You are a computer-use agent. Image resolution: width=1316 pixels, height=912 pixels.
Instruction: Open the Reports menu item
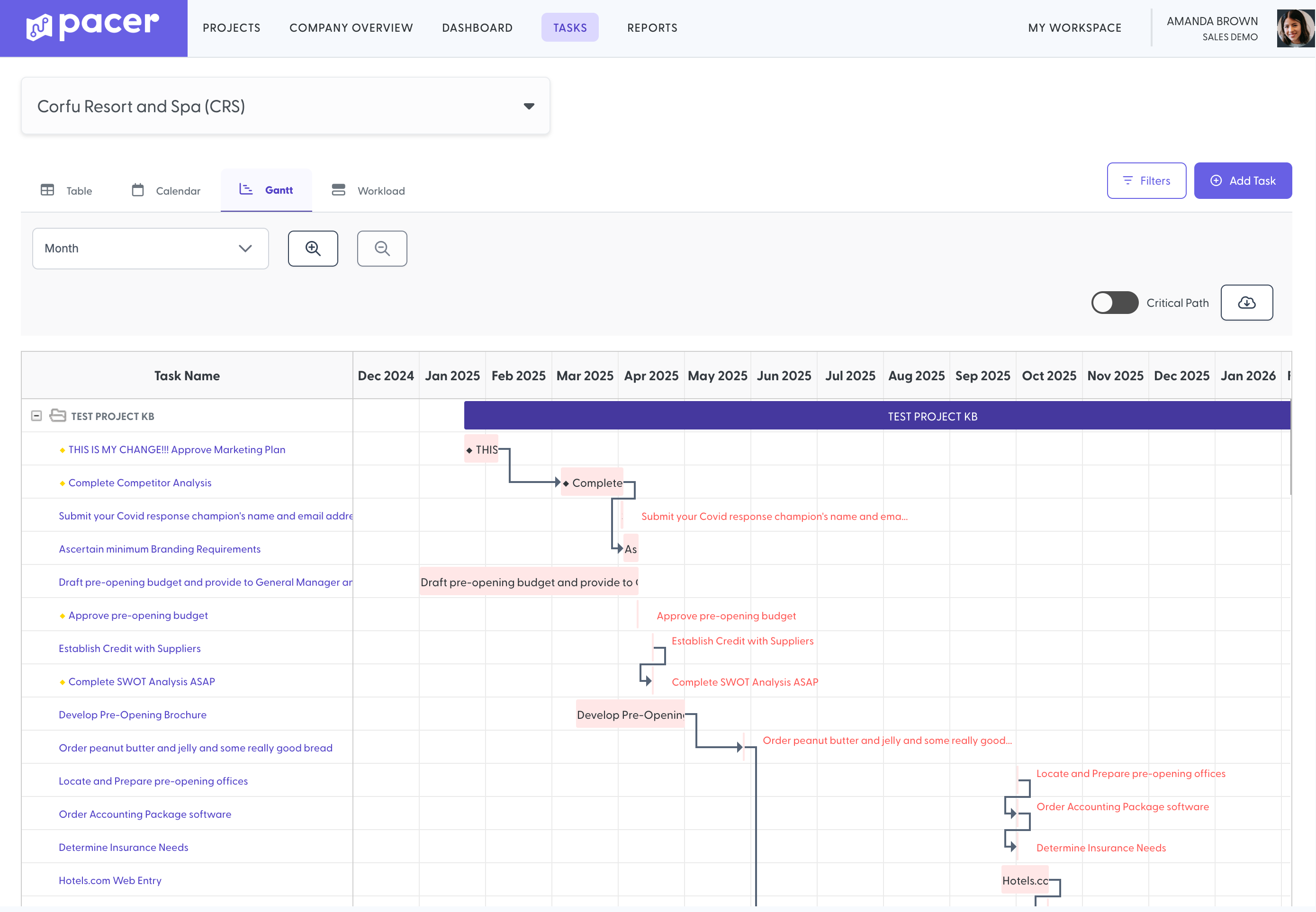tap(652, 27)
